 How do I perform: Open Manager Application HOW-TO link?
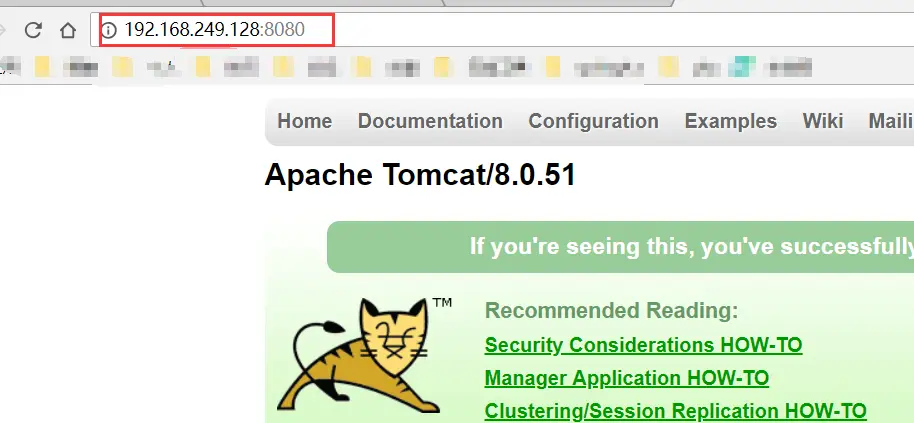(x=627, y=378)
